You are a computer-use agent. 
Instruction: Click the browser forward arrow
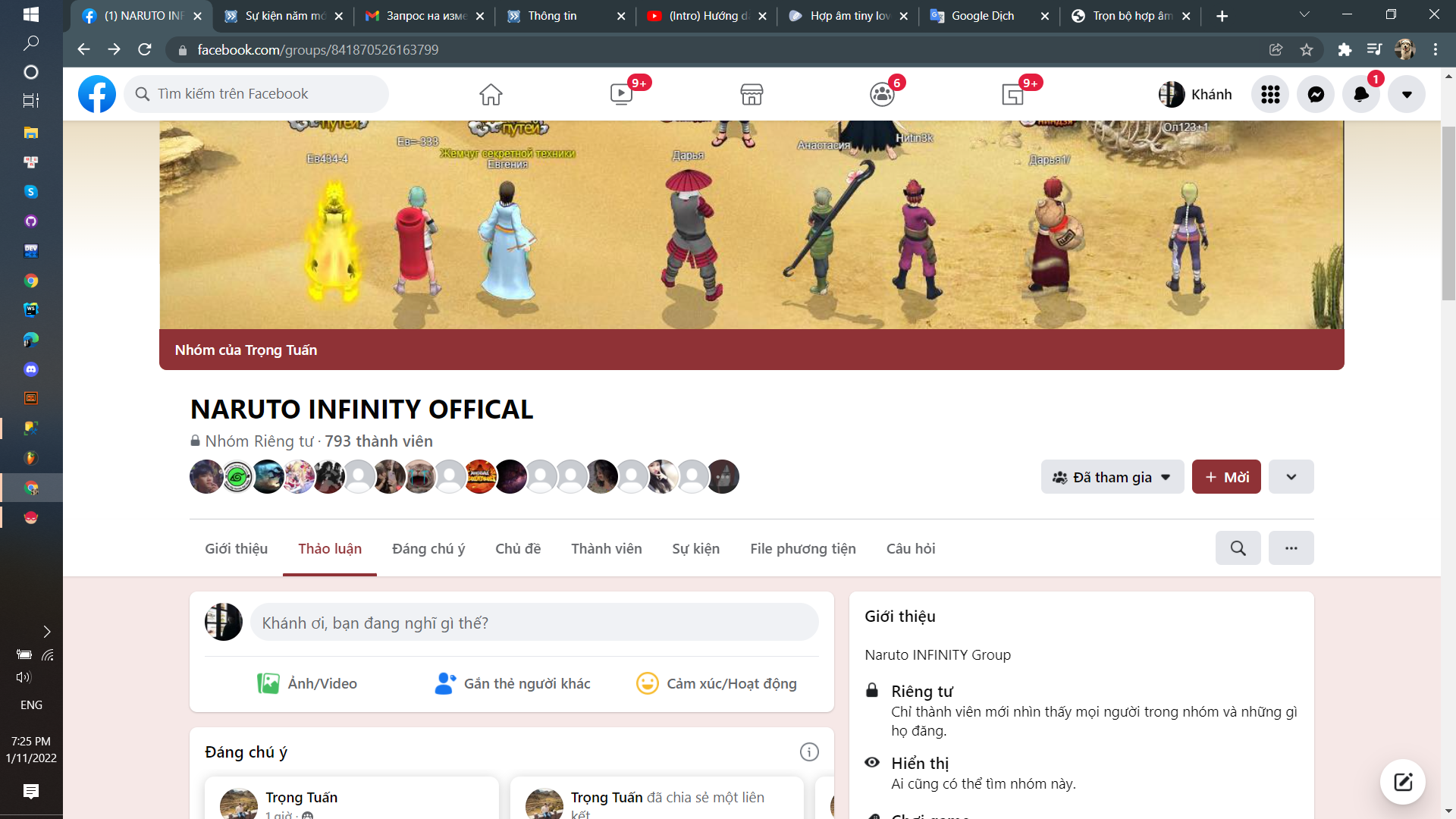[114, 49]
